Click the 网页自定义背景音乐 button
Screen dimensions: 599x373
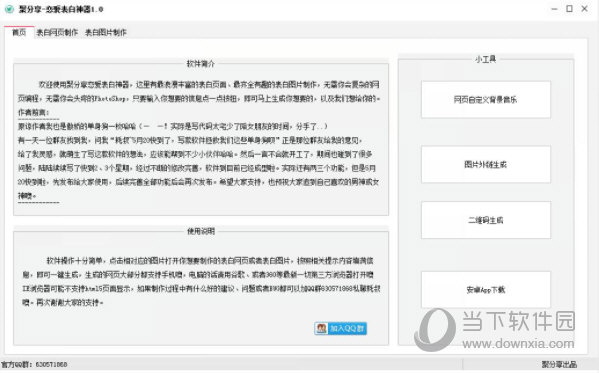click(486, 99)
